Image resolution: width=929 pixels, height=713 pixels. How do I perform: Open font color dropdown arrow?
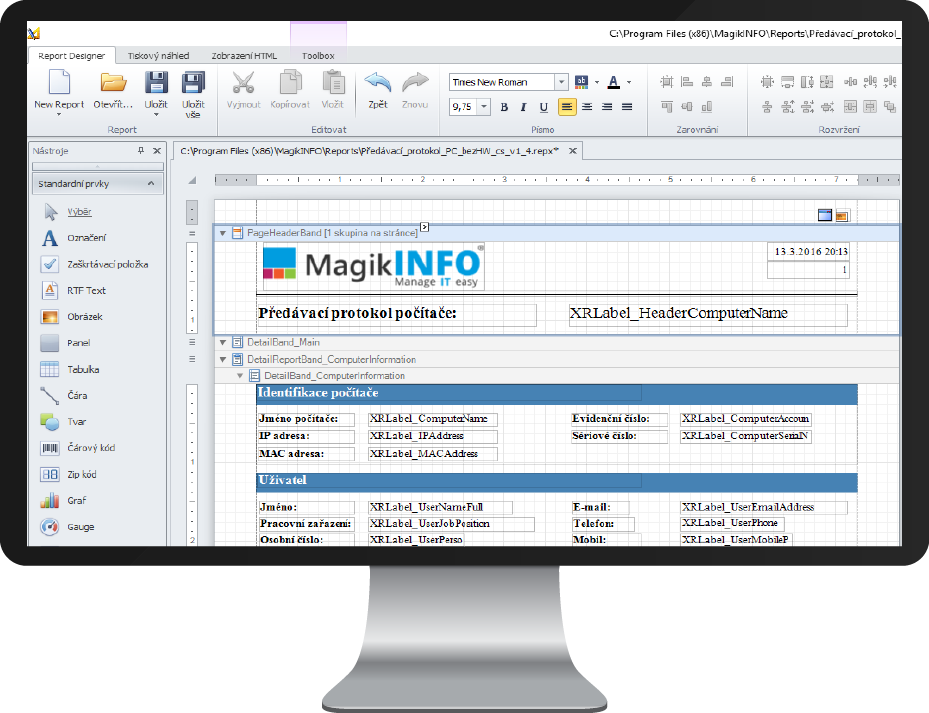(x=629, y=82)
